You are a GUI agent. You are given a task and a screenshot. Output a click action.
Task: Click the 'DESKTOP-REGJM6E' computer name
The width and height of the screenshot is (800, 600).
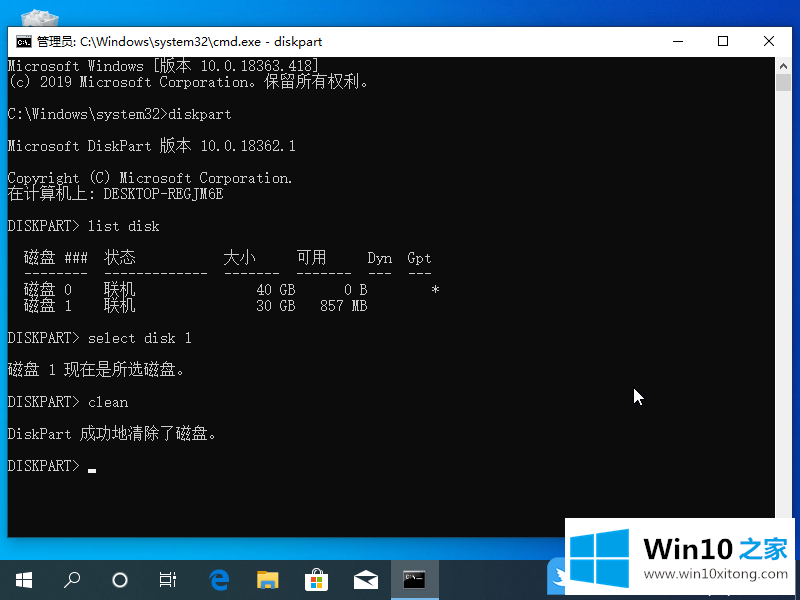pyautogui.click(x=163, y=194)
